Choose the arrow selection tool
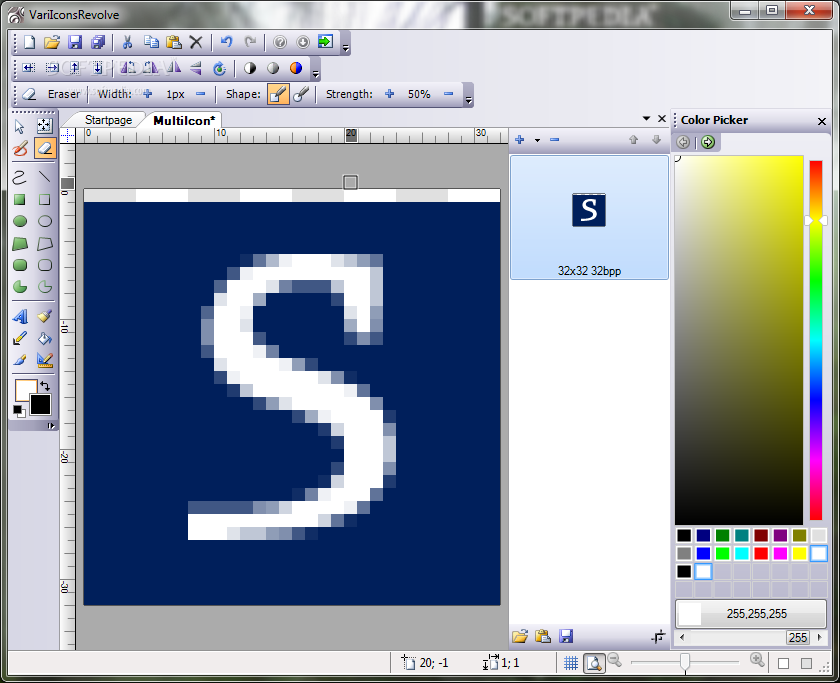Screen dimensions: 840x683 (x=20, y=126)
